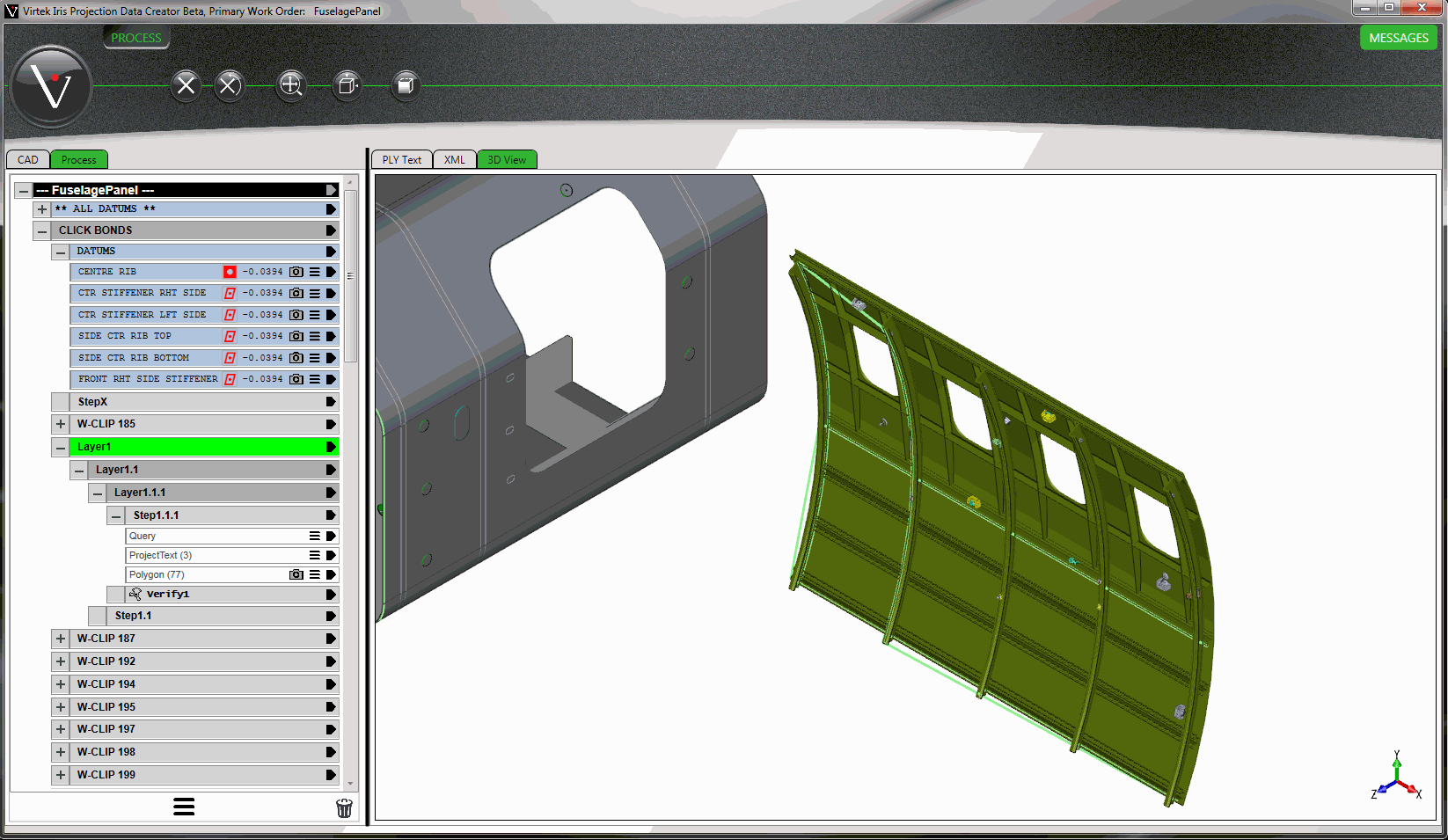
Task: Select the 3D View tab
Action: coord(507,159)
